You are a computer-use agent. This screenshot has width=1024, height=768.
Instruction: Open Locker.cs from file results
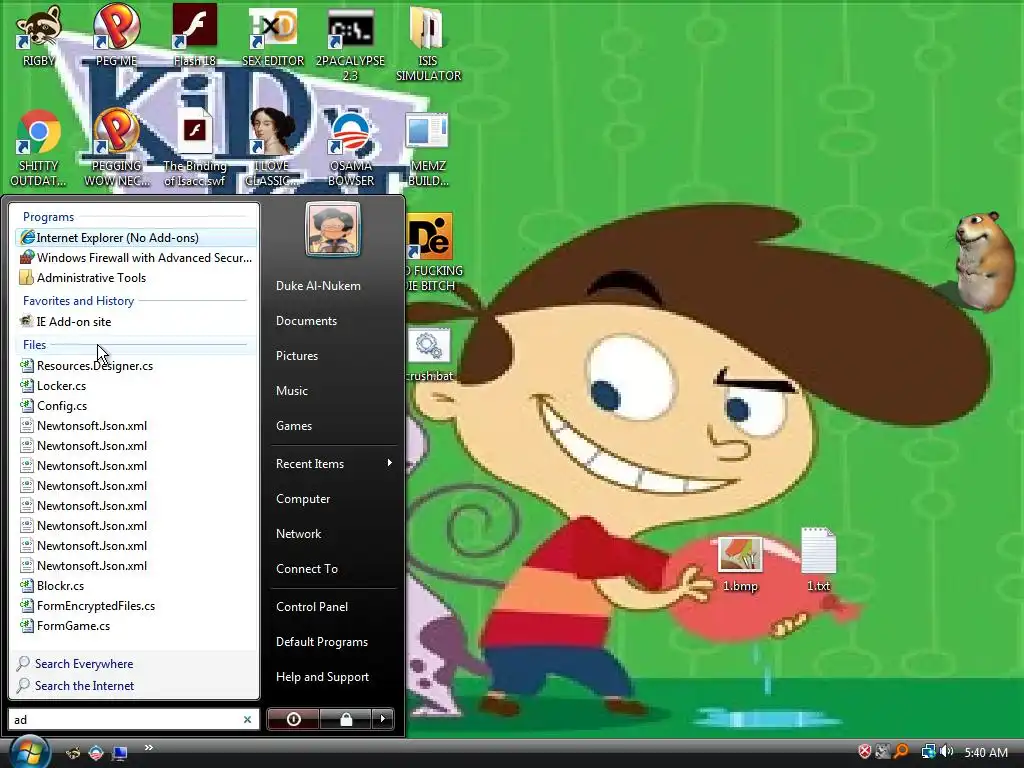(135, 386)
